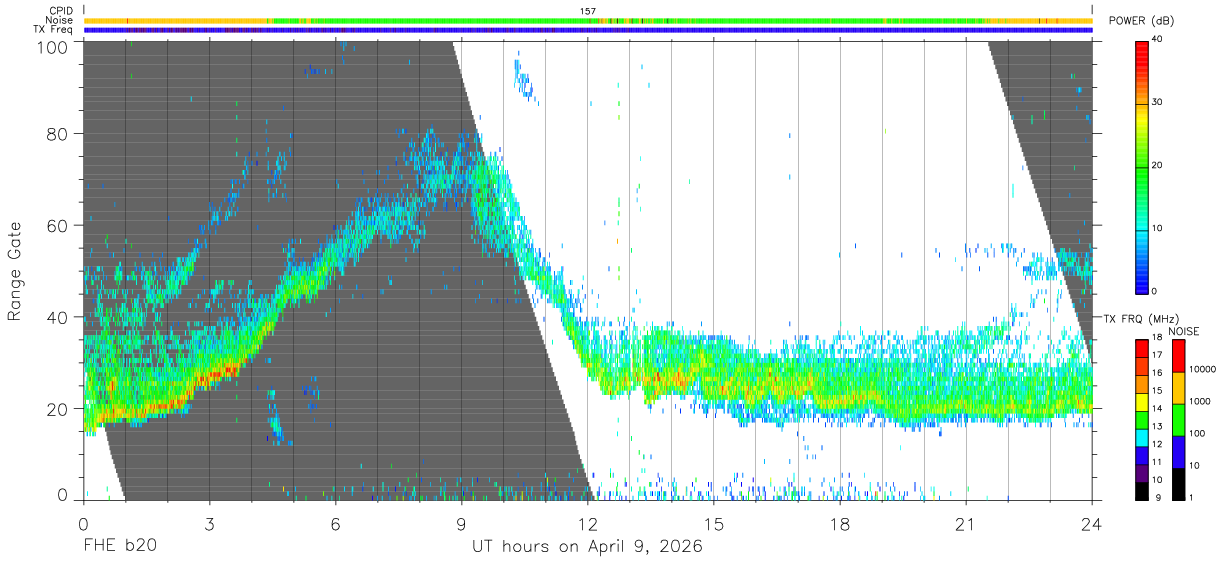
Task: Click the UT hours on April 9, 2026 title
Action: pyautogui.click(x=588, y=547)
